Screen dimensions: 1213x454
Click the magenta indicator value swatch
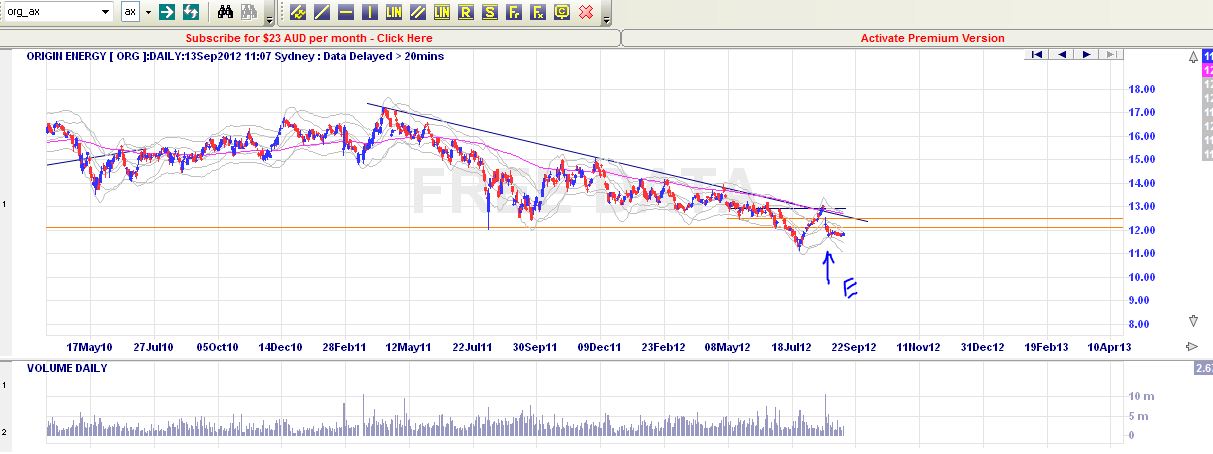coord(1207,71)
